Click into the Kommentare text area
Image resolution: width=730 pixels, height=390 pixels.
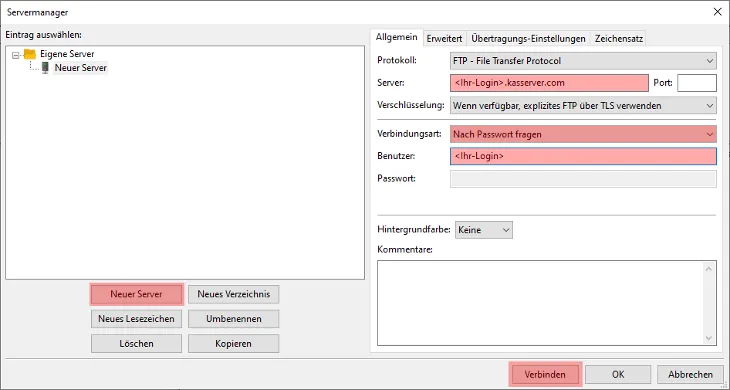click(541, 303)
